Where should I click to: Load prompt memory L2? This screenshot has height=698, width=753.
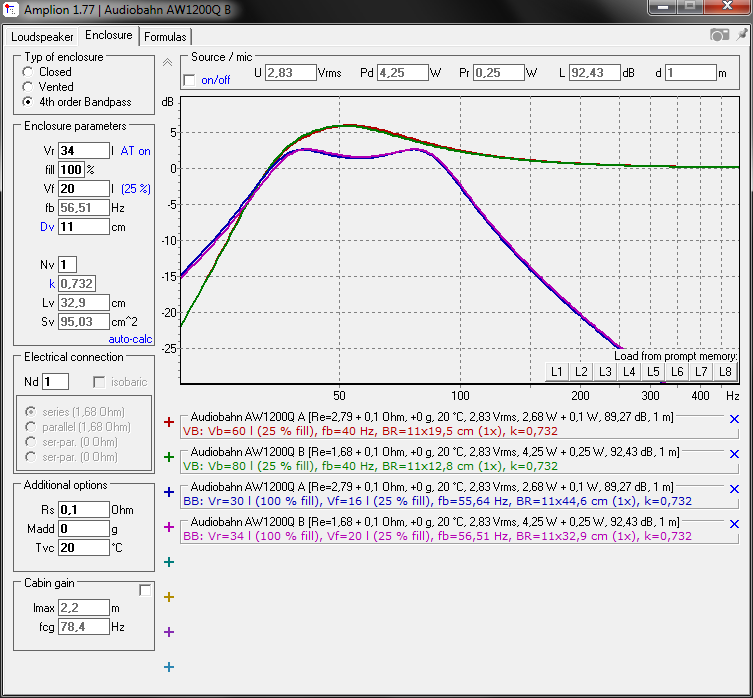point(581,372)
